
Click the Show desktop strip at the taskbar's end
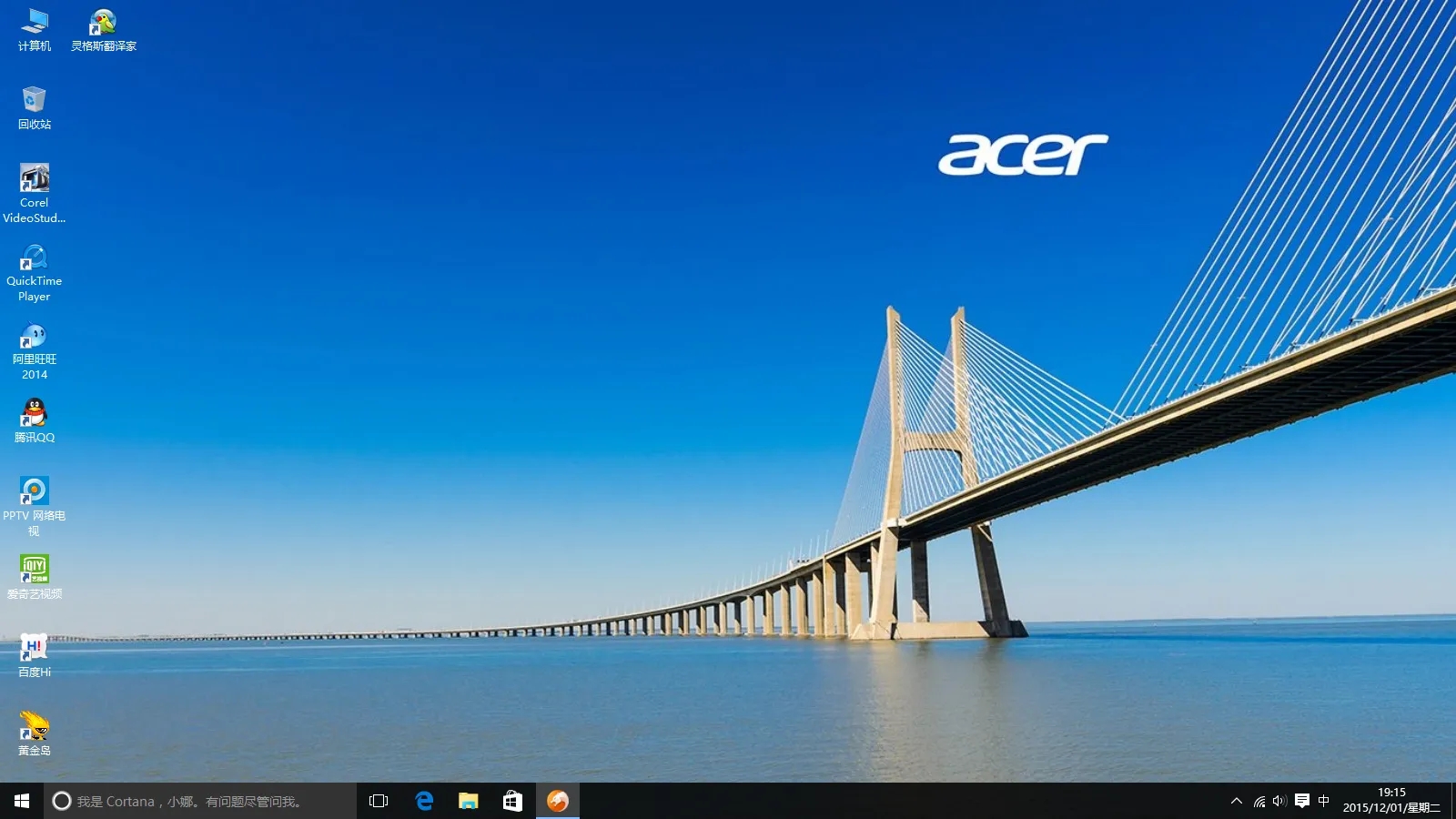pyautogui.click(x=1452, y=801)
